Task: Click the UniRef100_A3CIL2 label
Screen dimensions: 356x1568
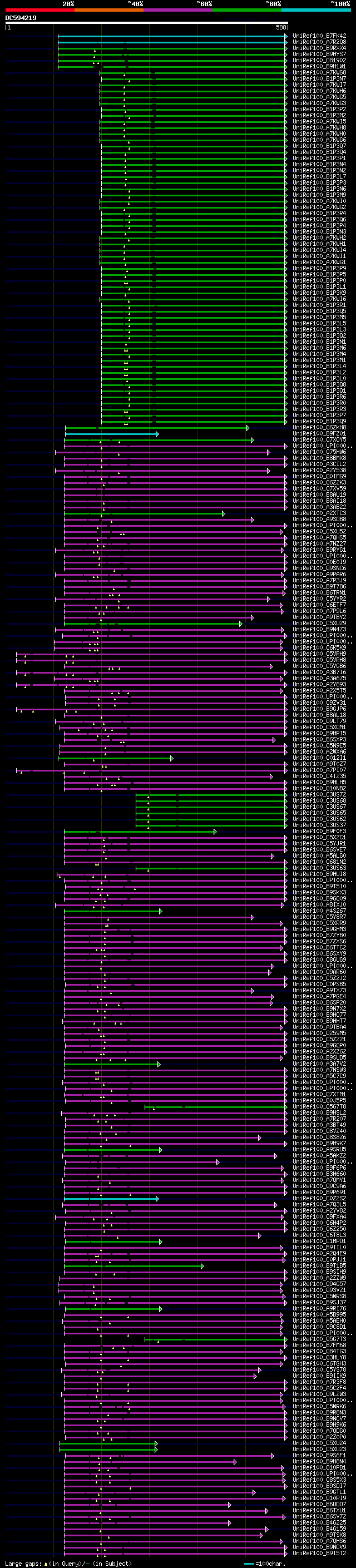Action: tap(319, 464)
